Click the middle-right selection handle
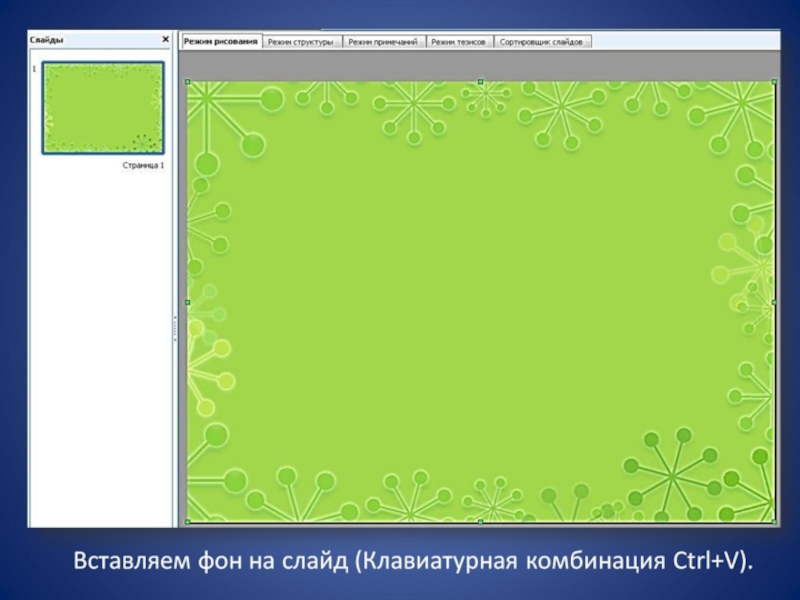 point(774,302)
